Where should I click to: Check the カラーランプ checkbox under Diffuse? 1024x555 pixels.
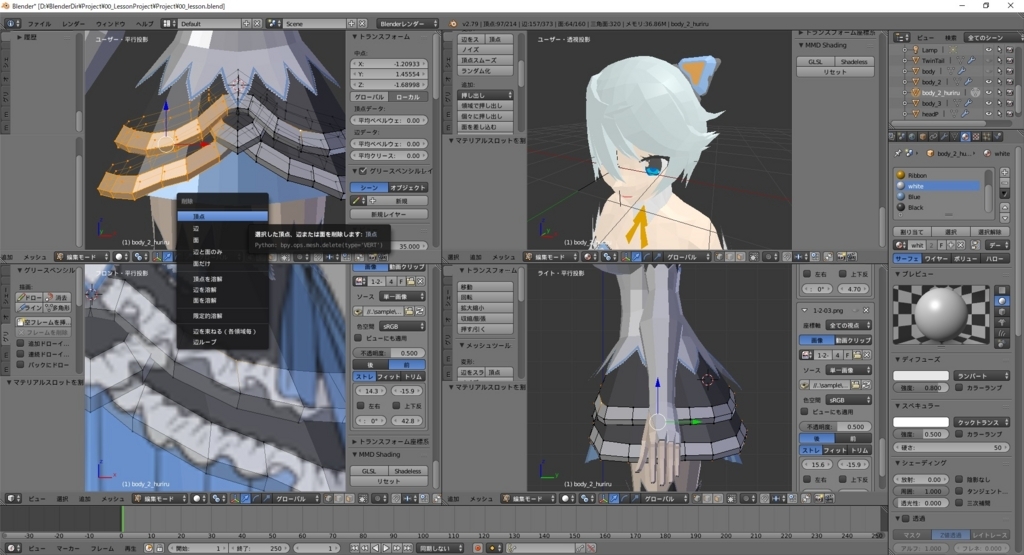click(x=959, y=387)
